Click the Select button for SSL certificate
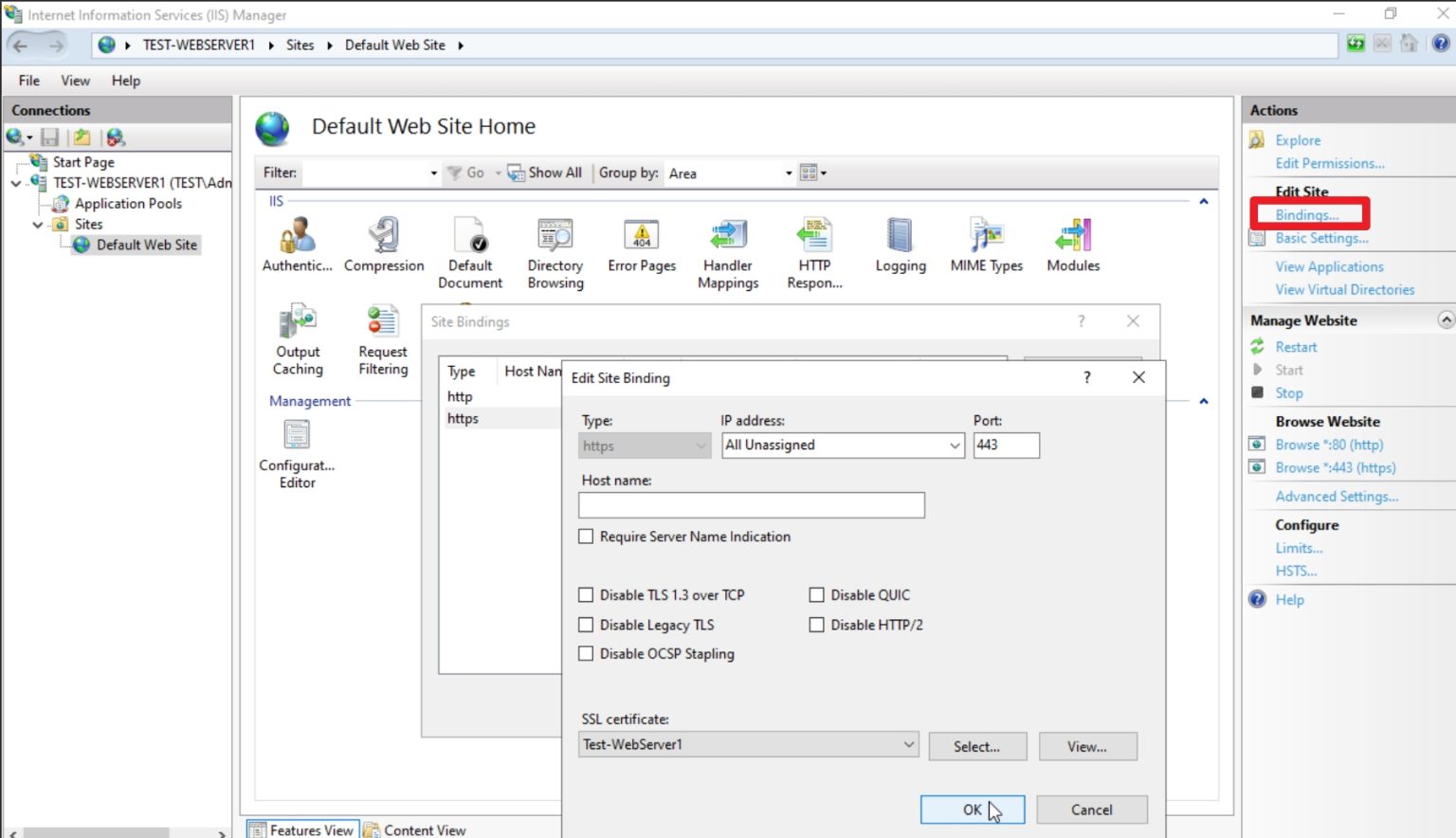The height and width of the screenshot is (838, 1456). [977, 746]
